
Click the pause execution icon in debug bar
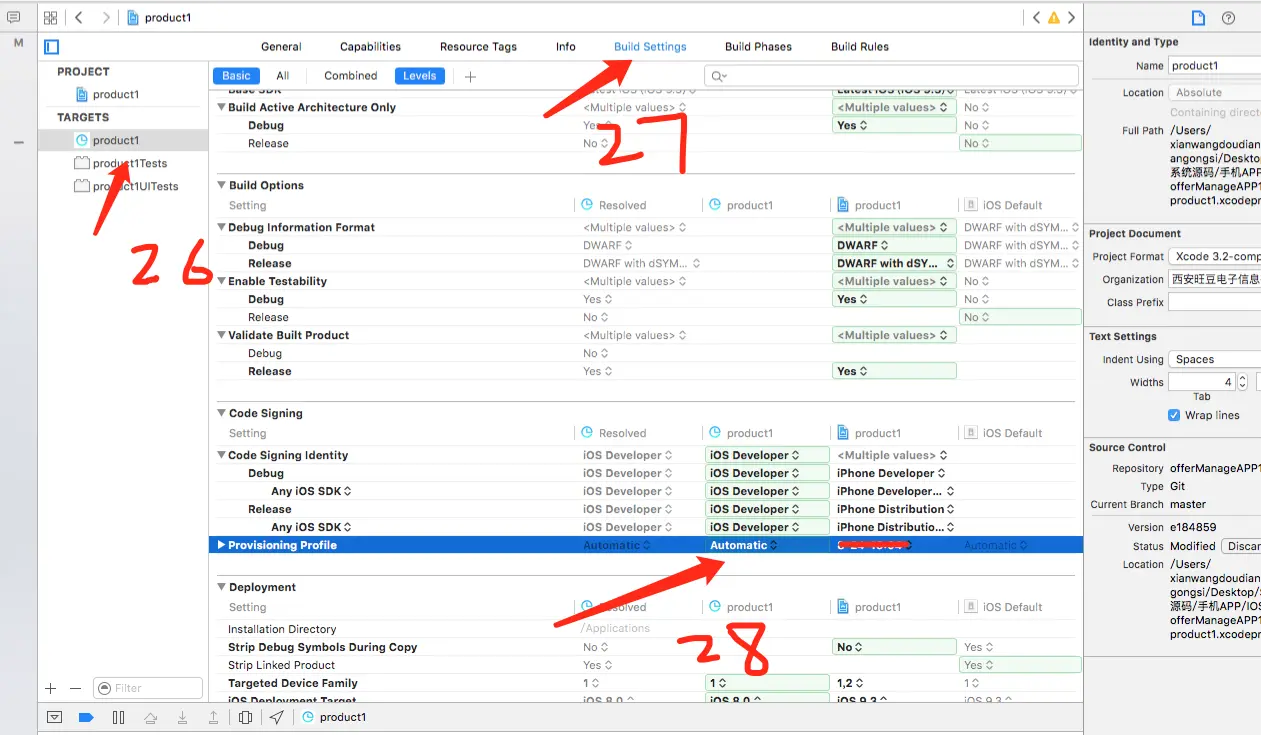point(118,717)
